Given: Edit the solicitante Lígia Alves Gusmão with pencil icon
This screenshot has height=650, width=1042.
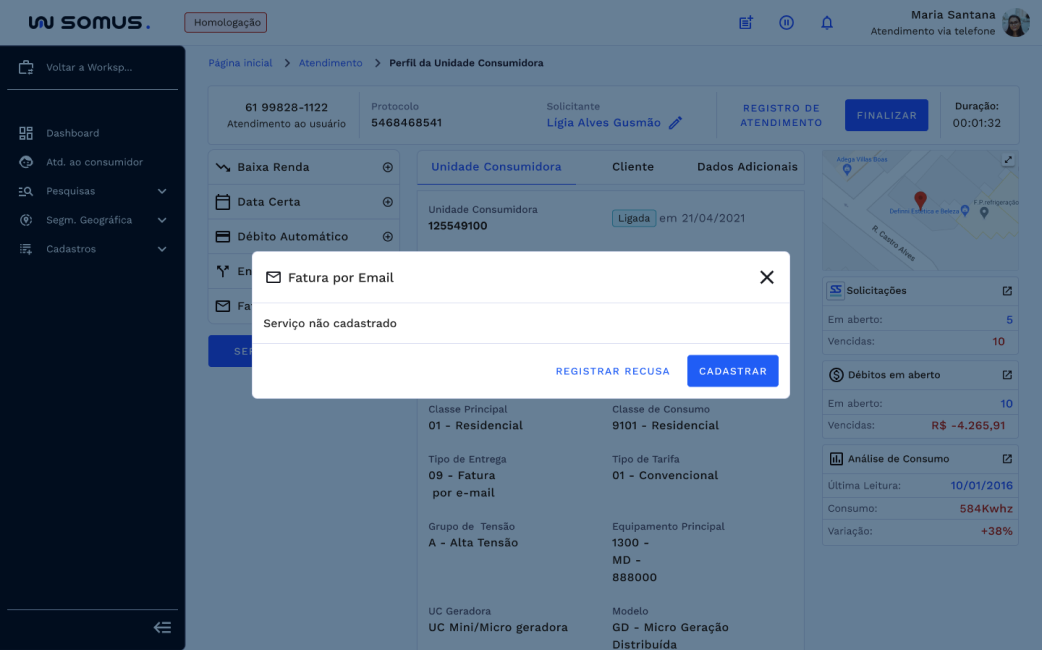Looking at the screenshot, I should pyautogui.click(x=675, y=123).
